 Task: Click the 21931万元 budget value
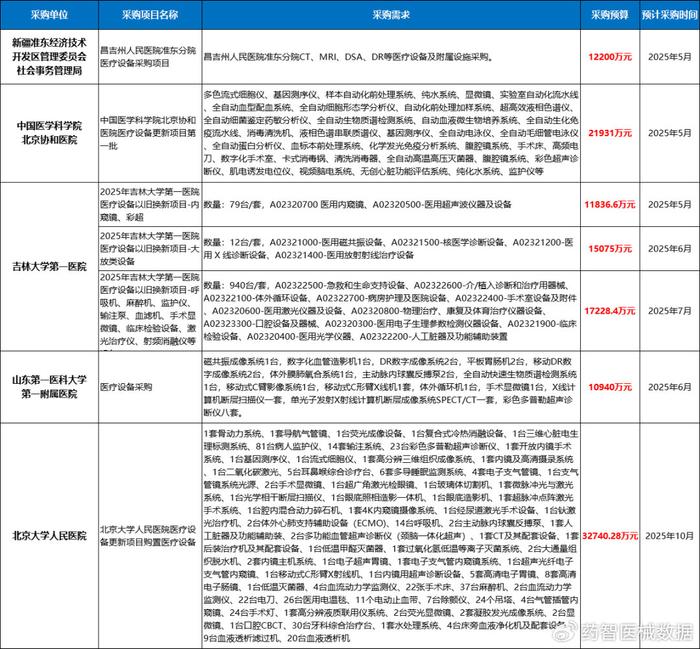(x=610, y=133)
